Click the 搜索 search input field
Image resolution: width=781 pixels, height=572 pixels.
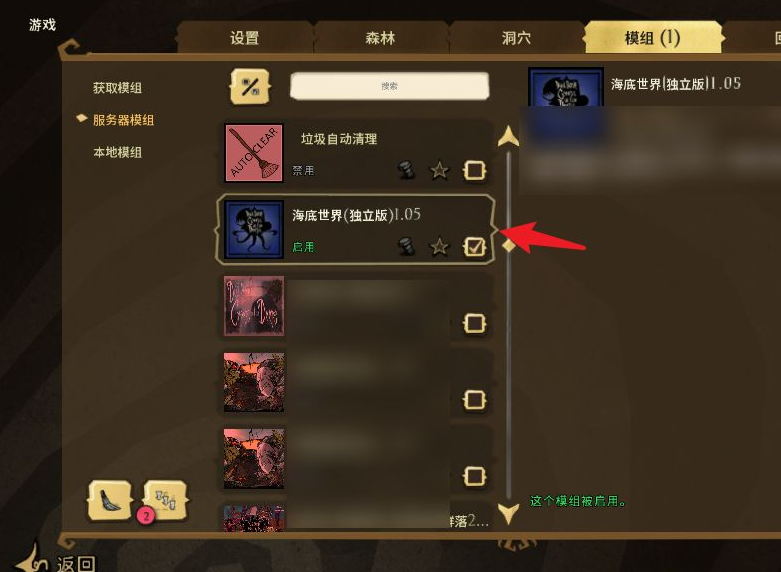tap(390, 86)
